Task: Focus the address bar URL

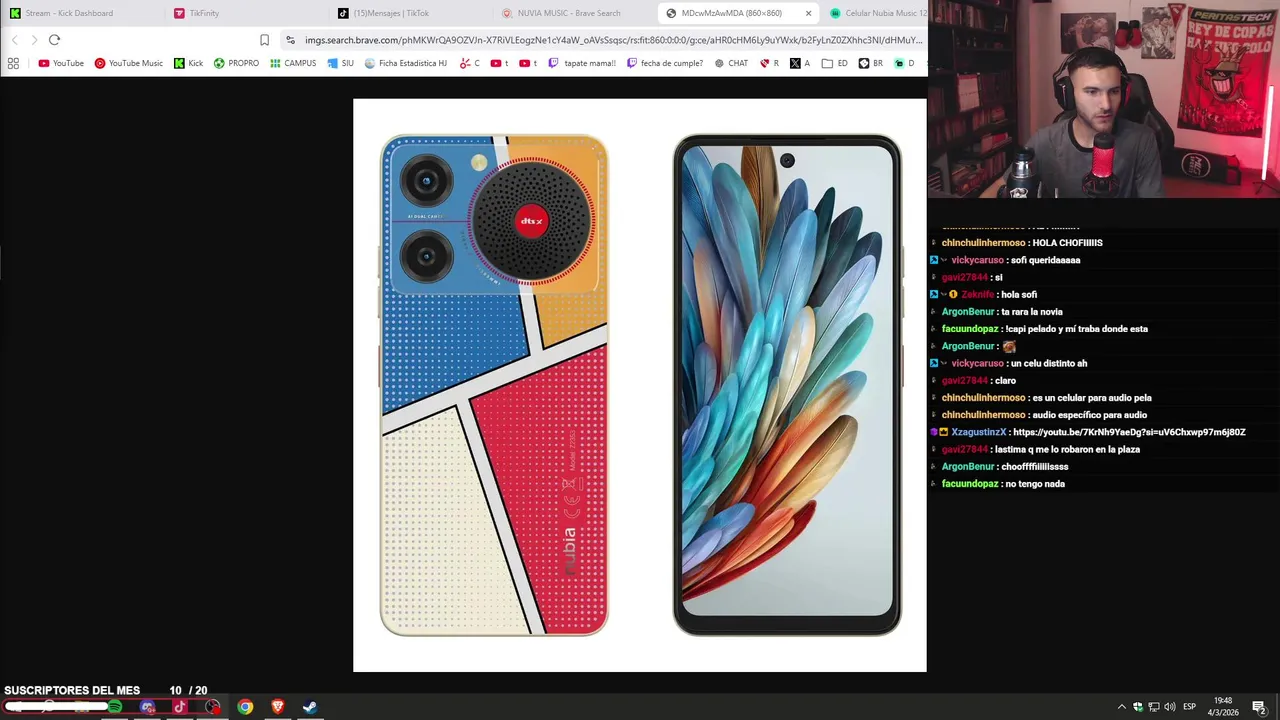Action: click(613, 40)
